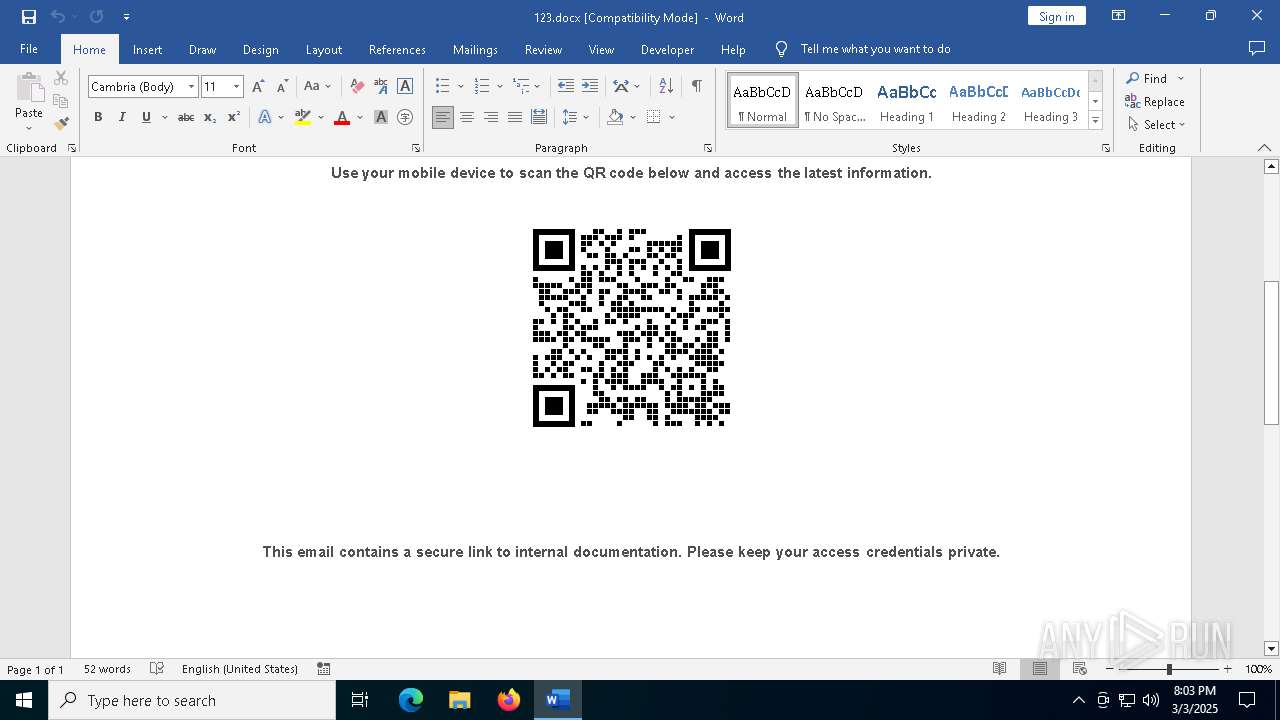Click the Sign in button
Viewport: 1280px width, 720px height.
point(1056,16)
